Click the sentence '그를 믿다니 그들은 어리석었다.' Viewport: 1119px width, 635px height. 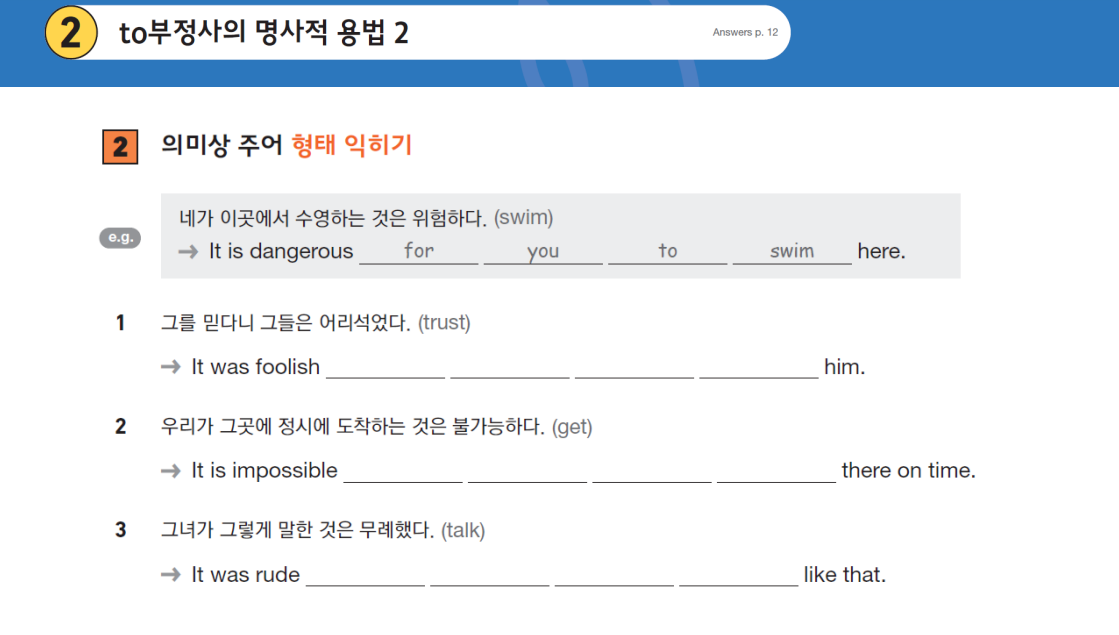click(285, 322)
